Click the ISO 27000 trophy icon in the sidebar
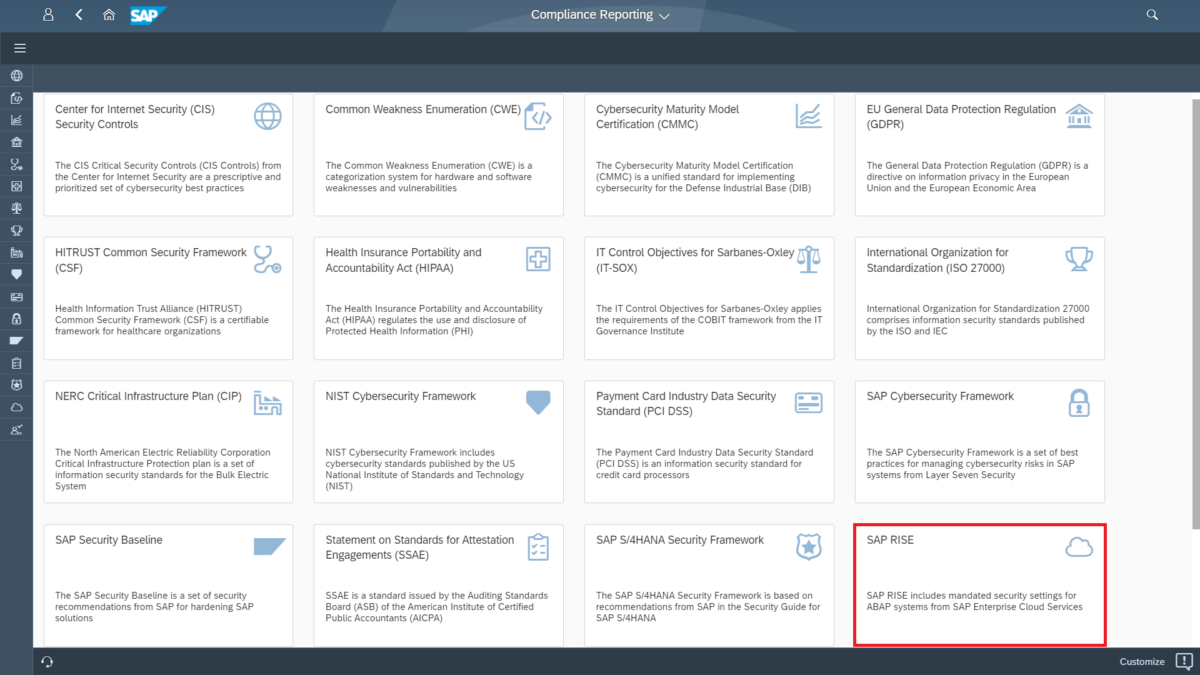Viewport: 1200px width, 675px height. [16, 230]
